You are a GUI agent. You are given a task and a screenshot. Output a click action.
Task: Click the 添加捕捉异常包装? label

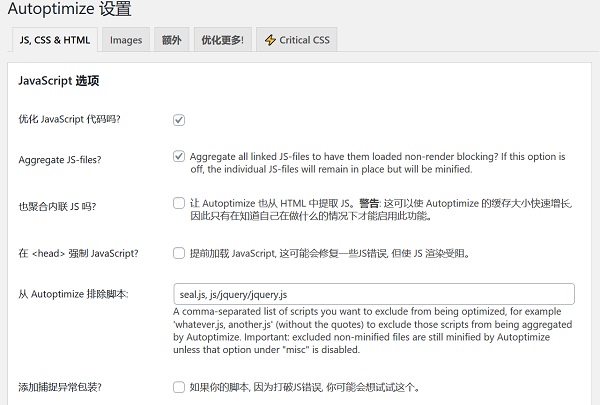[60, 387]
